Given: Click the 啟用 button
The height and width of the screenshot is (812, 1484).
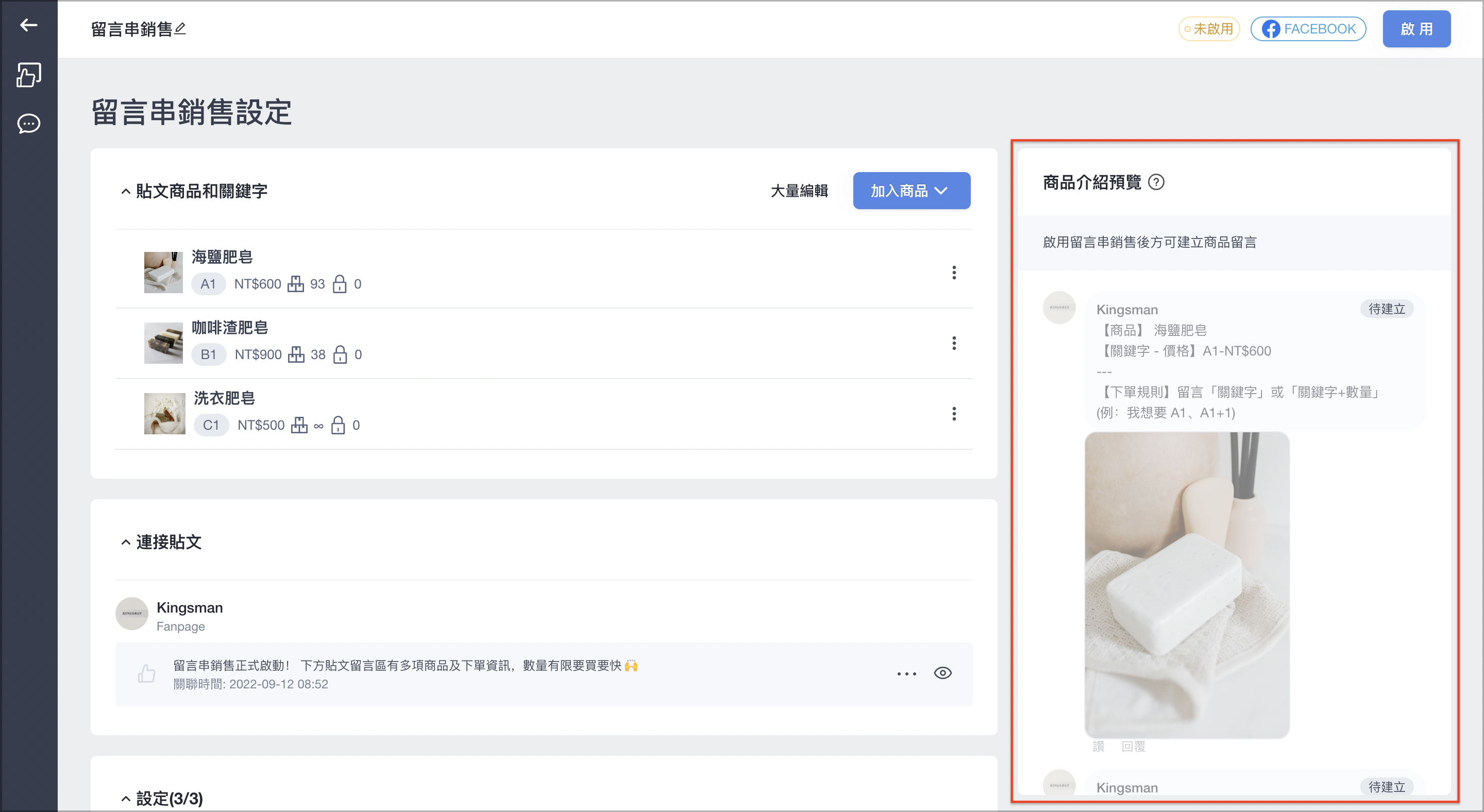Looking at the screenshot, I should (x=1416, y=29).
